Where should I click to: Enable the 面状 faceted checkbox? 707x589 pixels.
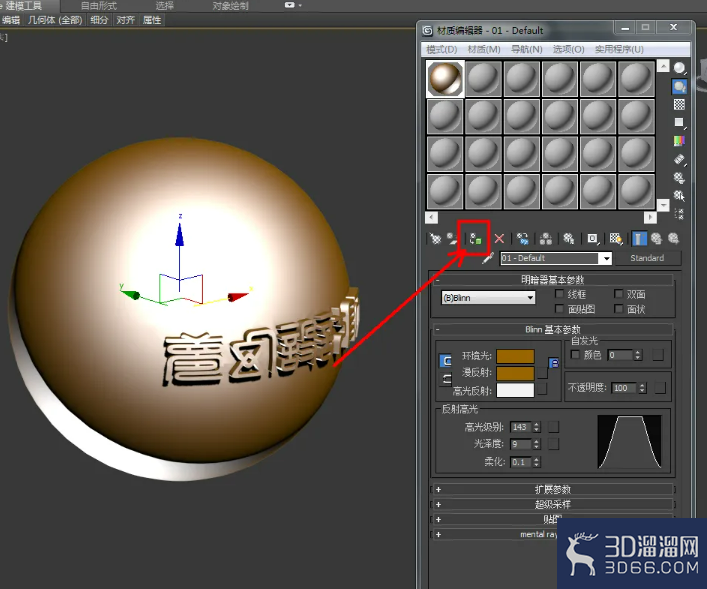(619, 308)
